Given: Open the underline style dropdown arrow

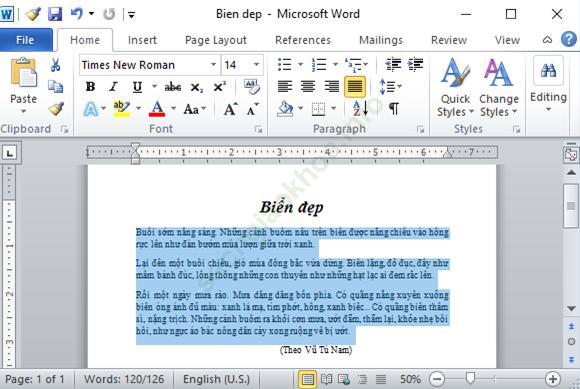Looking at the screenshot, I should coord(154,87).
